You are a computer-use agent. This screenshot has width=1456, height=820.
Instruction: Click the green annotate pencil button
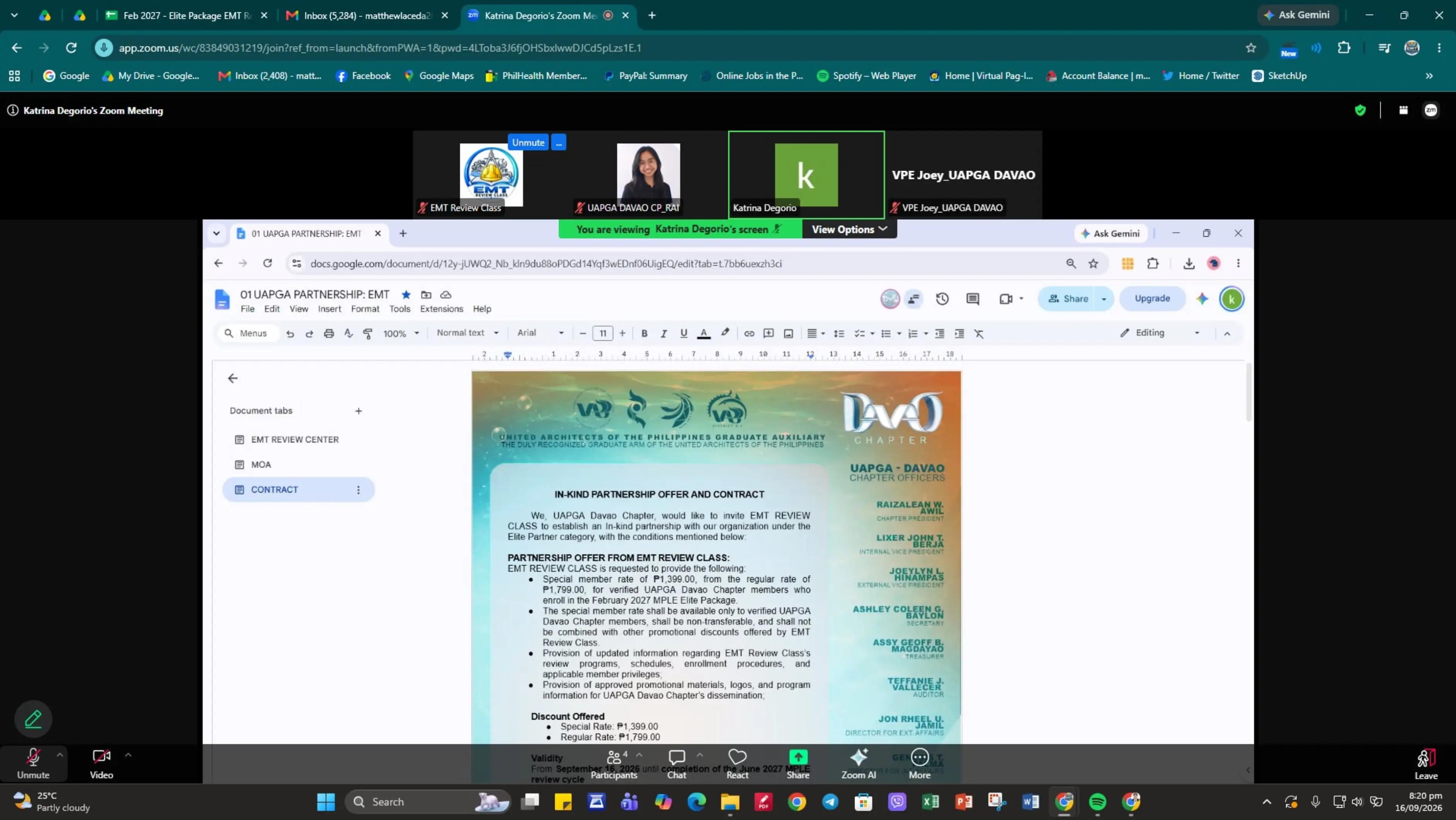tap(33, 719)
